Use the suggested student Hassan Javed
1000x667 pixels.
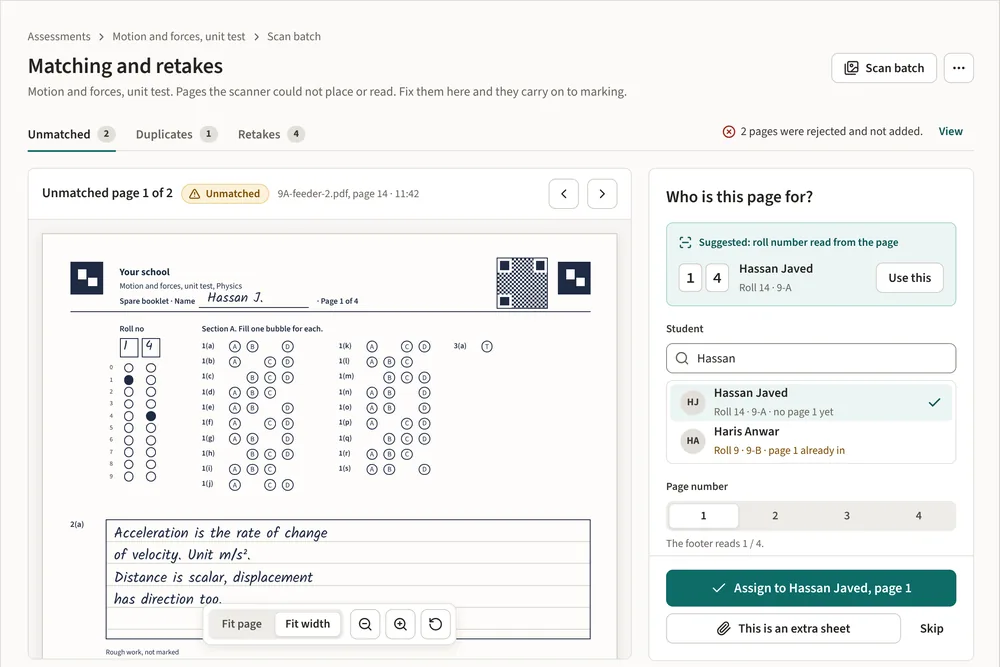pos(909,277)
